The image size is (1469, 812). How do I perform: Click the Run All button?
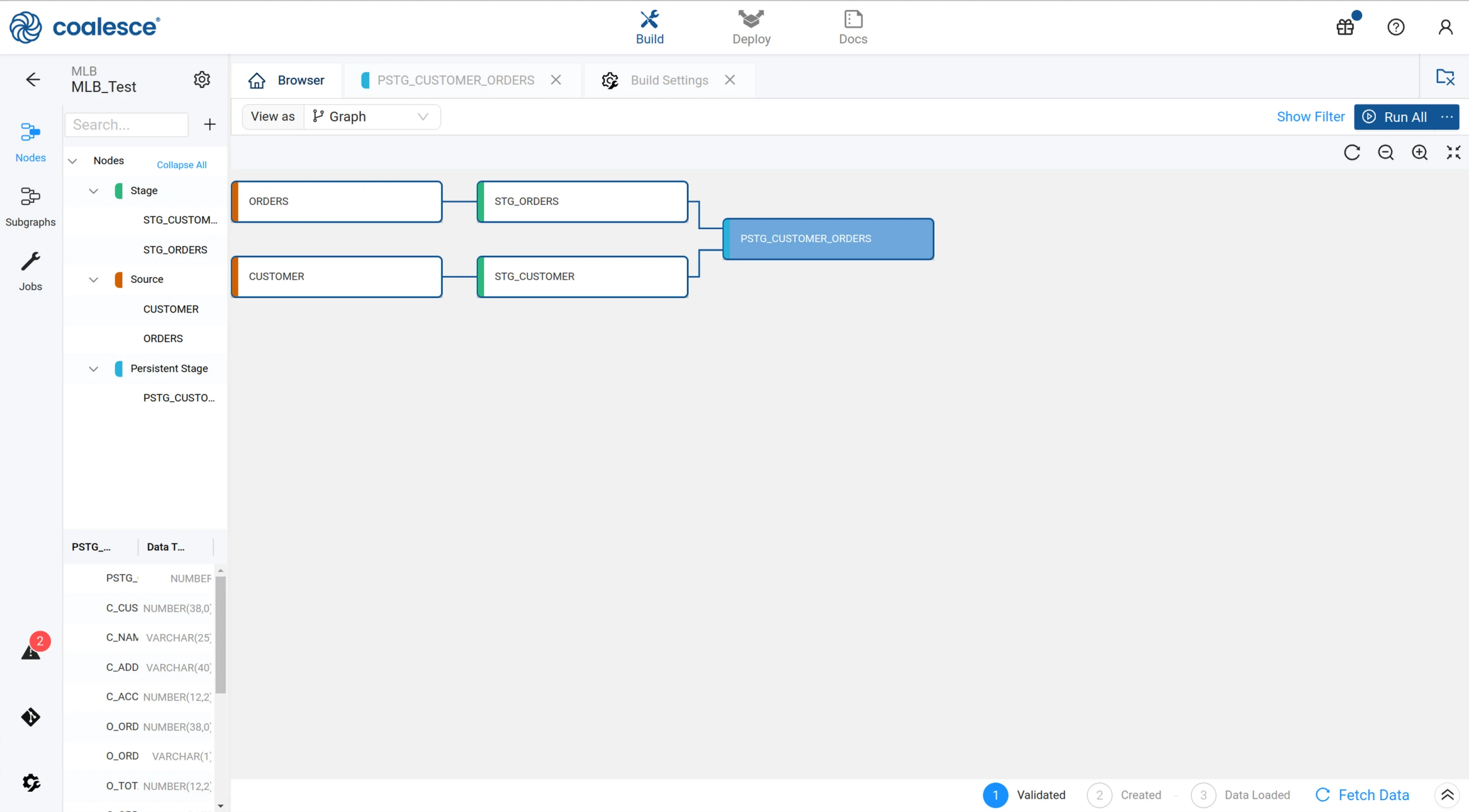(1394, 117)
